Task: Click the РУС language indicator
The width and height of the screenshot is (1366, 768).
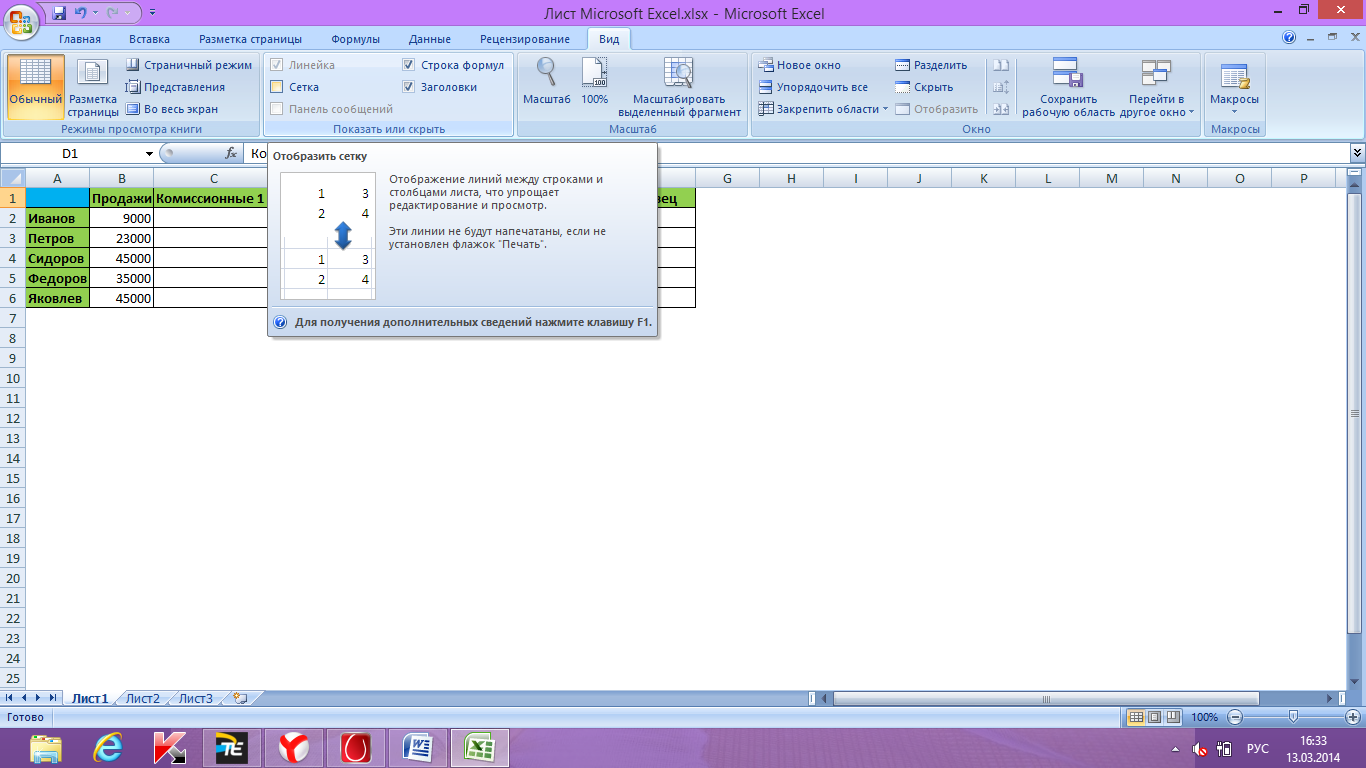Action: click(1258, 748)
